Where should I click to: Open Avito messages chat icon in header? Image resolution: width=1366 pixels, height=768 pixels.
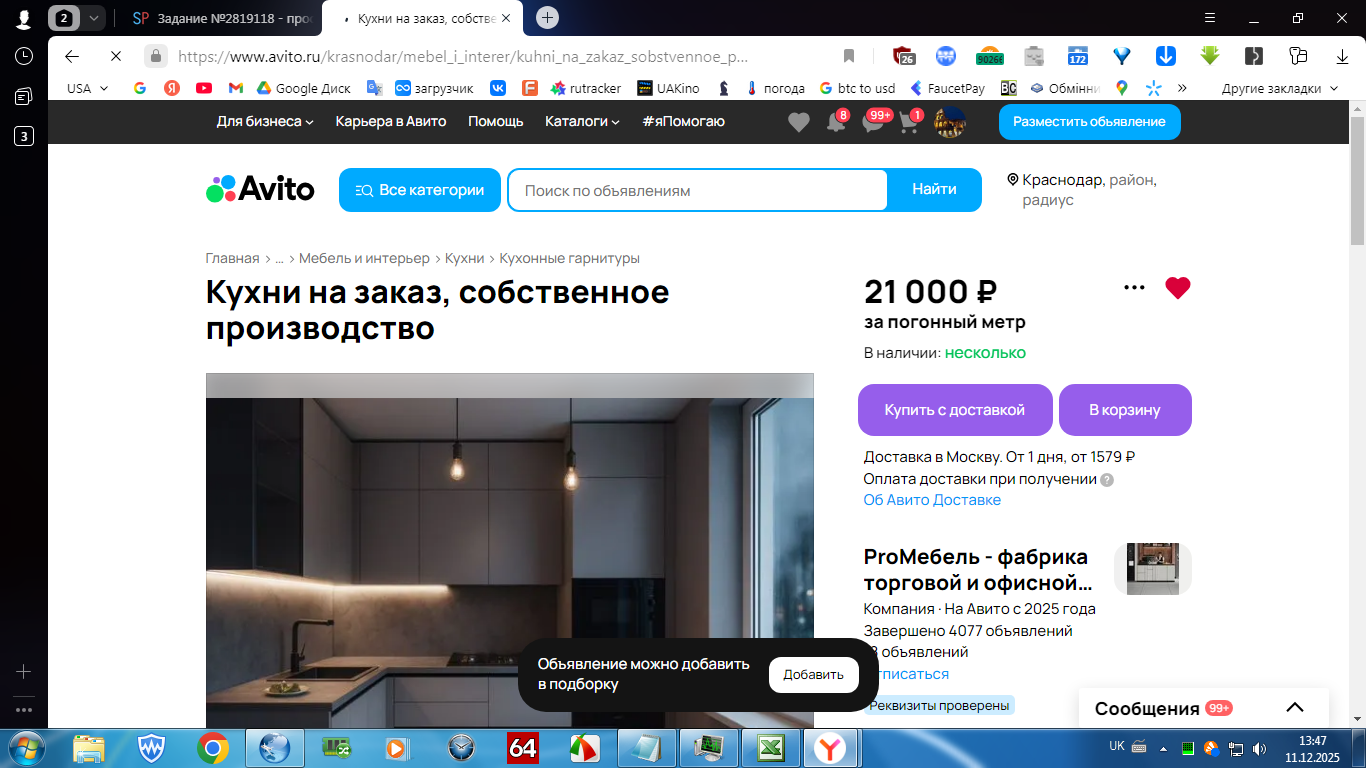pos(873,122)
